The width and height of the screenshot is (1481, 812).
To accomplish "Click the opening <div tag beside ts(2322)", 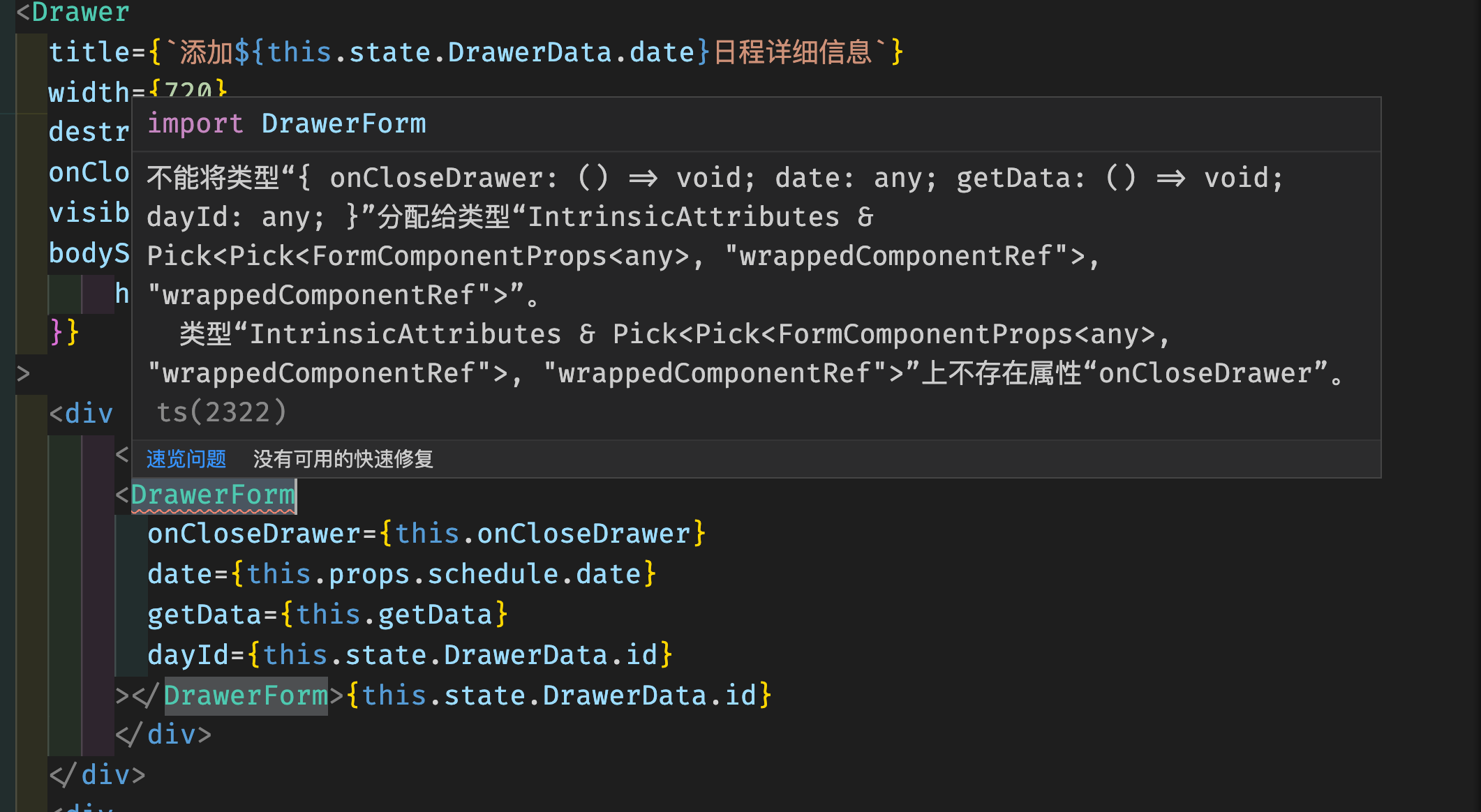I will tap(81, 414).
